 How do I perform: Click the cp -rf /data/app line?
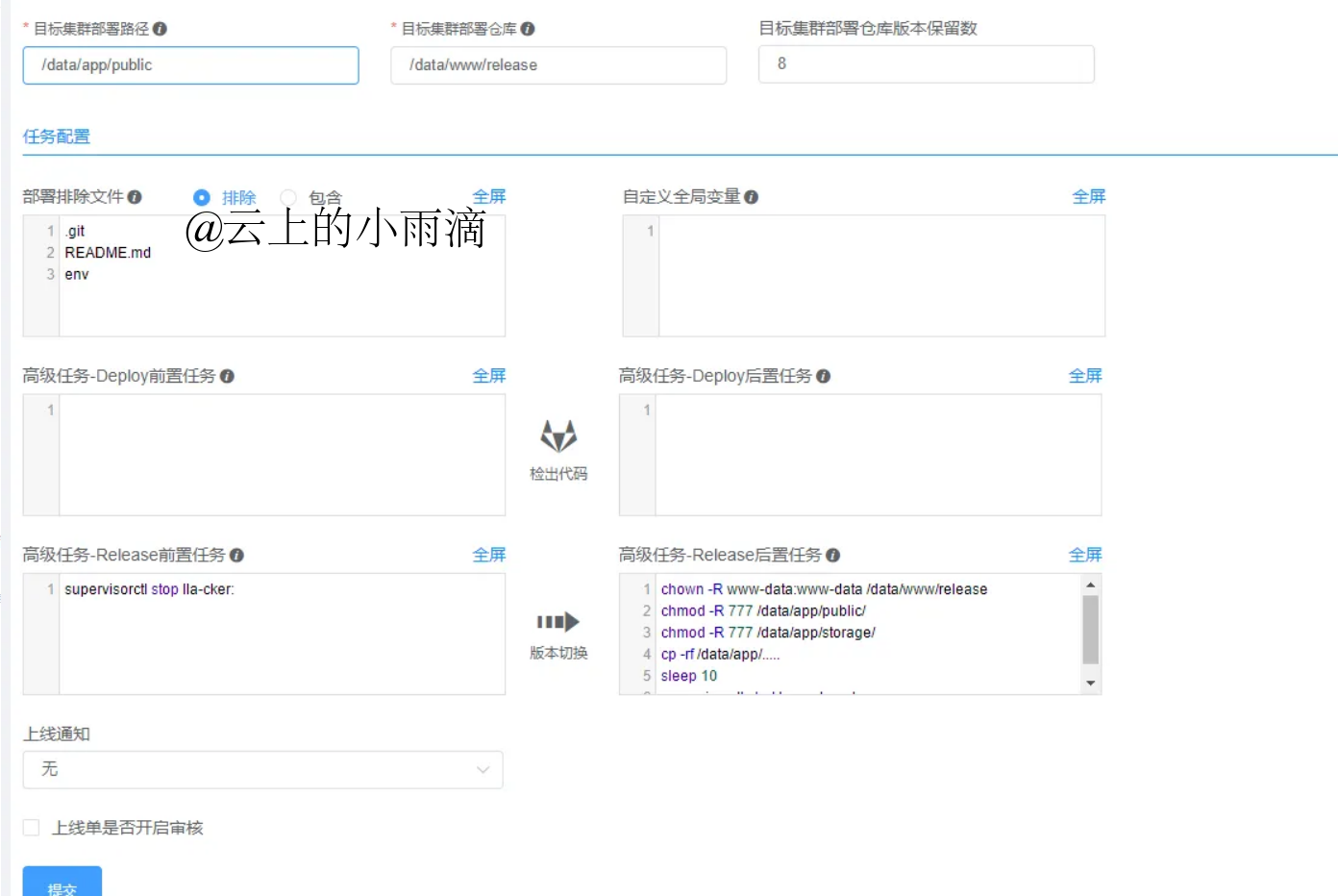click(x=720, y=655)
